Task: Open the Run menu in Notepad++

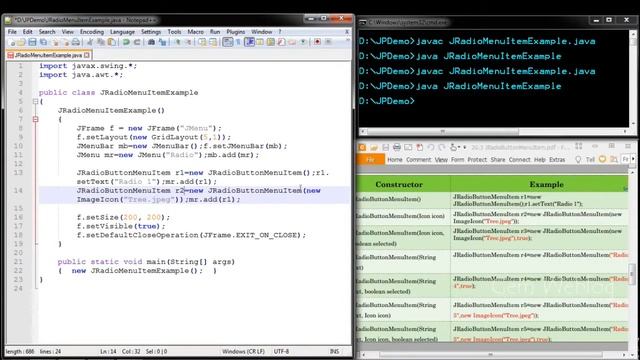Action: click(x=215, y=32)
